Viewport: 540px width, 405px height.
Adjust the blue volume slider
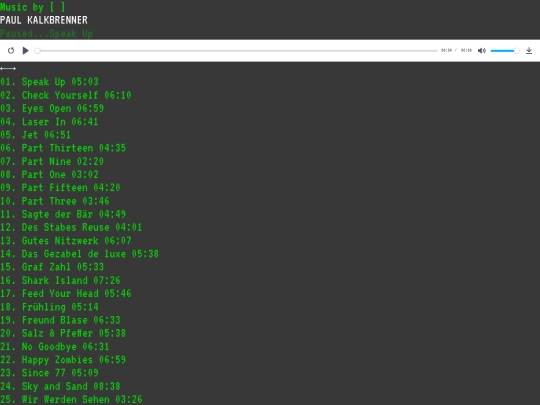click(505, 51)
